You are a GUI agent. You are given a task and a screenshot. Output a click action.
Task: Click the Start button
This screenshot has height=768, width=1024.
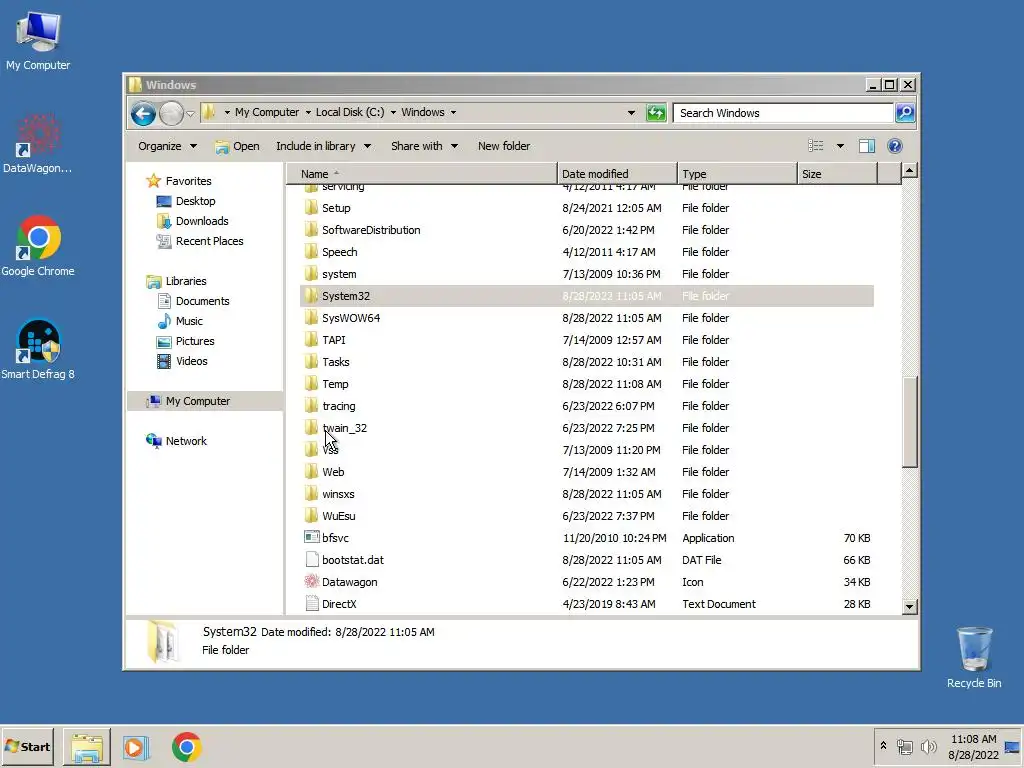[27, 746]
